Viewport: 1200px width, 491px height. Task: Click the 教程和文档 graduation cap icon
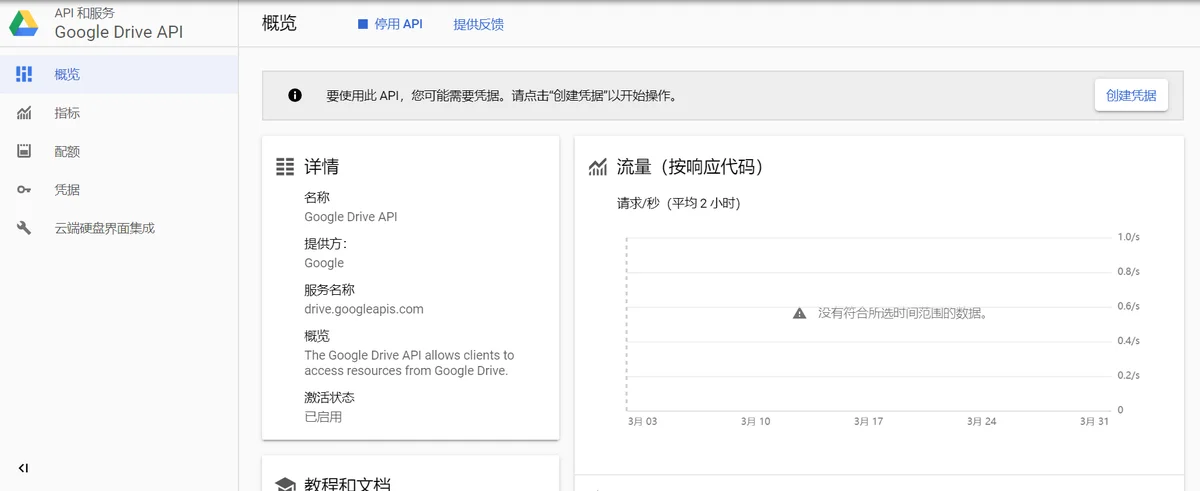285,484
